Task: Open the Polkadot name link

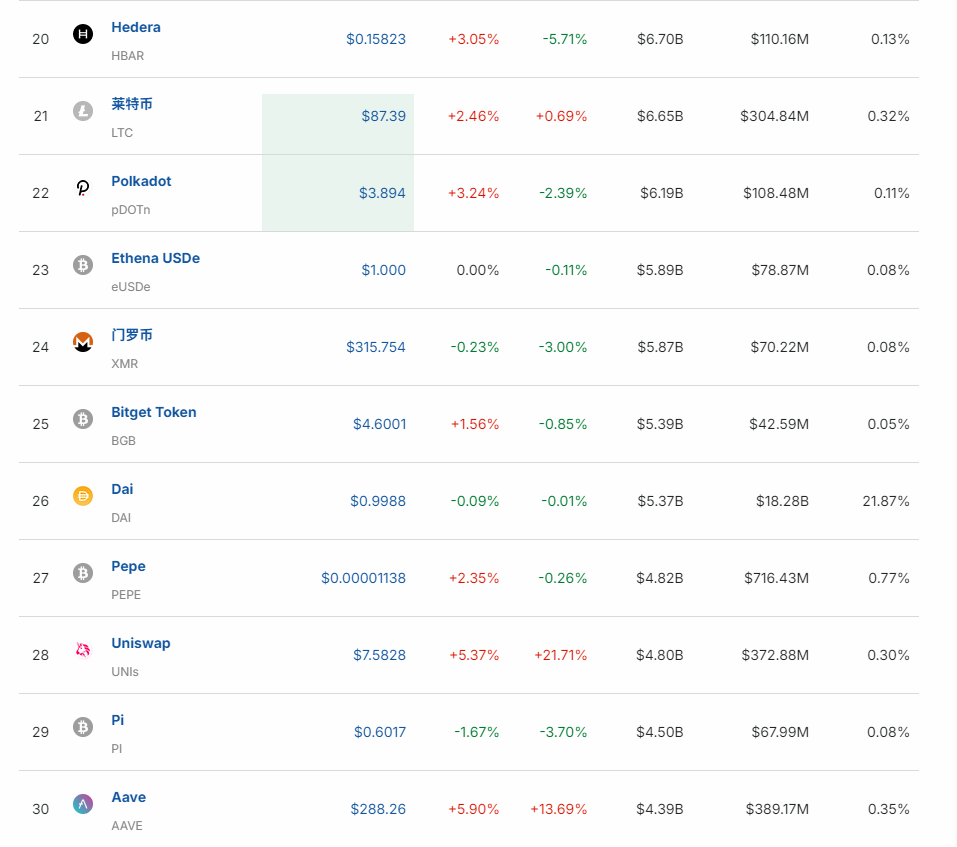Action: coord(141,181)
